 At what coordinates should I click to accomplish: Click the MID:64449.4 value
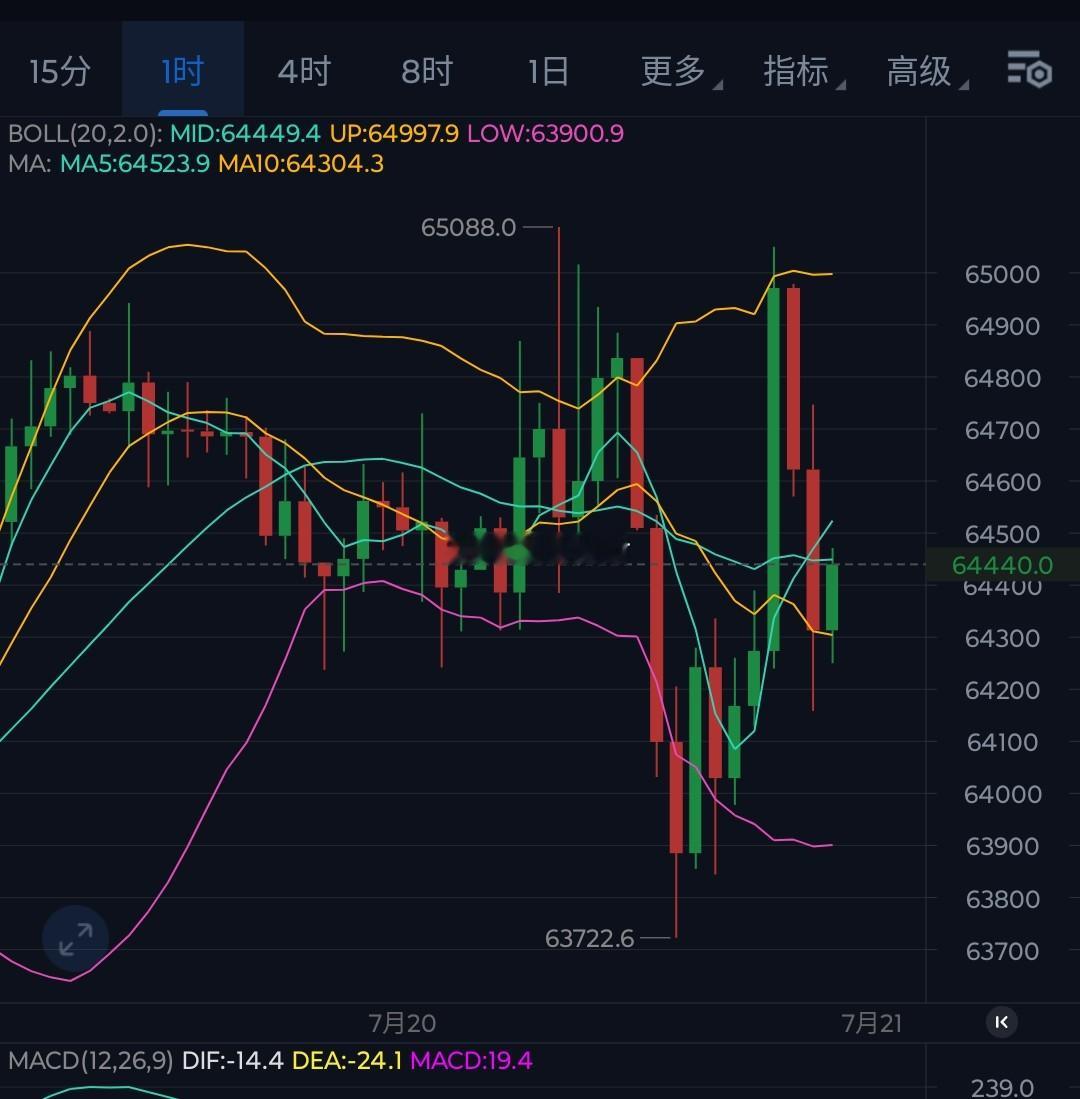point(245,133)
